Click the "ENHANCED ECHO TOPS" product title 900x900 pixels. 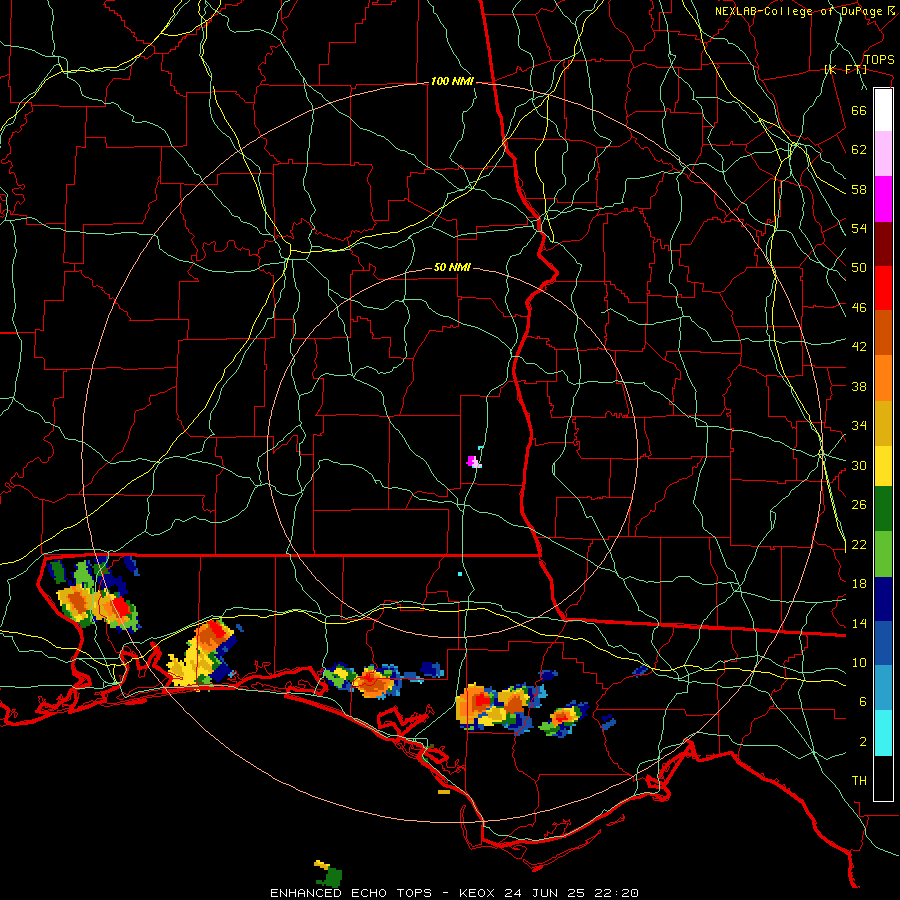[351, 893]
